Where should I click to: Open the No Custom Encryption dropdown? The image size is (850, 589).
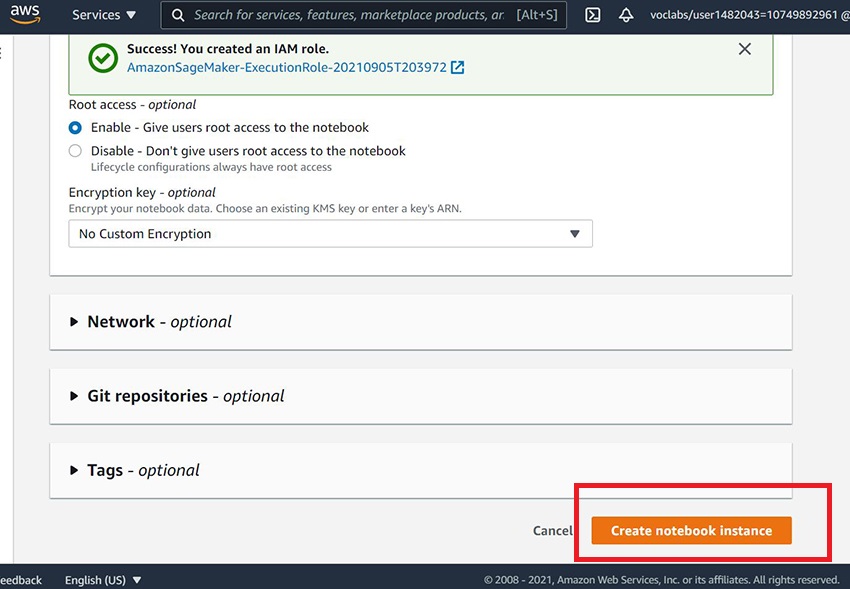tap(330, 233)
